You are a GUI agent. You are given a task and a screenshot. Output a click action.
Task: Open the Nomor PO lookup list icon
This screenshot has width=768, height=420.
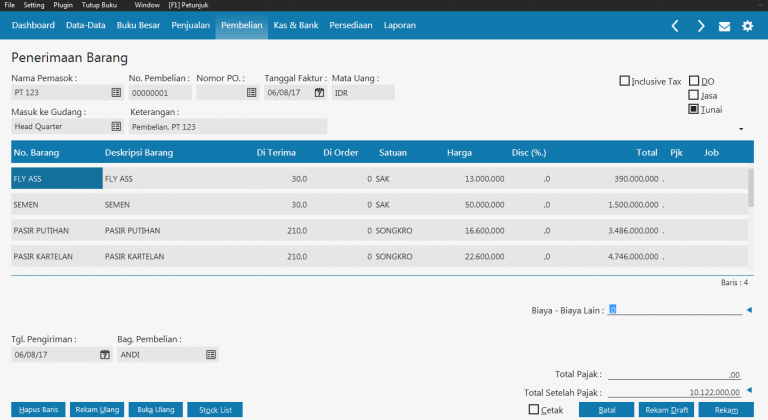251,92
